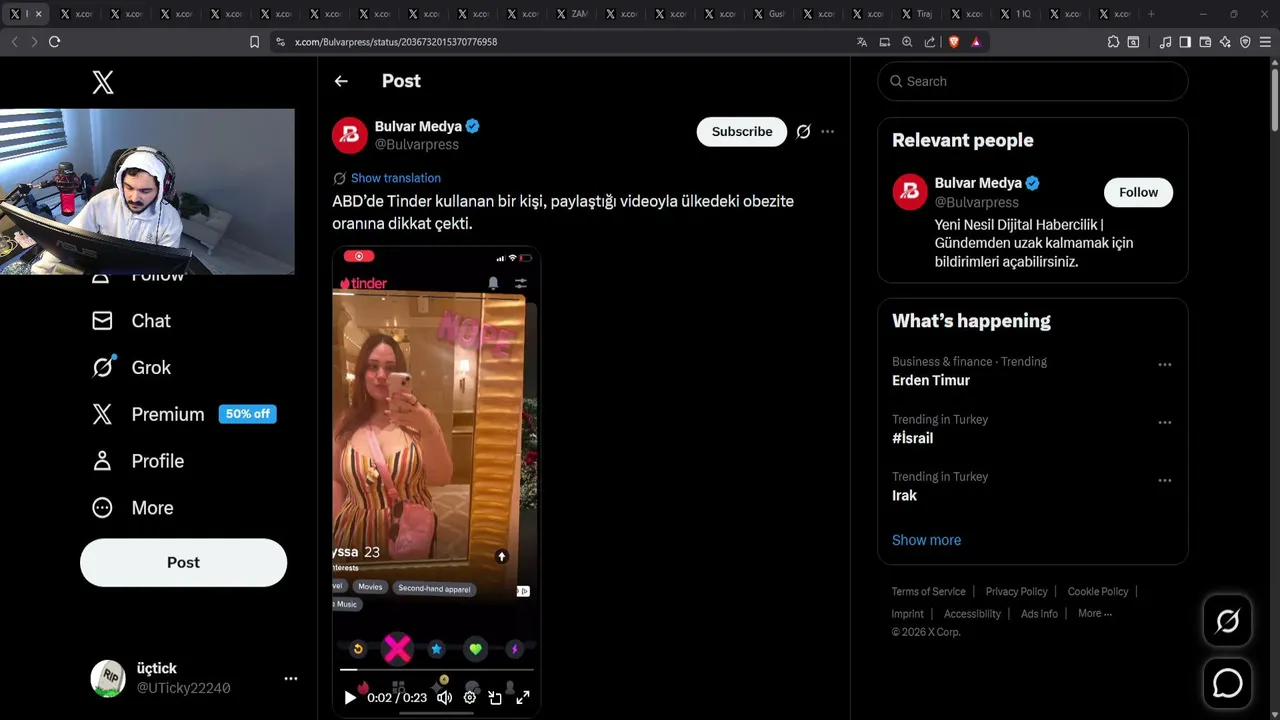
Task: Click the Bulvar Medya avatar on the post
Action: (x=350, y=135)
